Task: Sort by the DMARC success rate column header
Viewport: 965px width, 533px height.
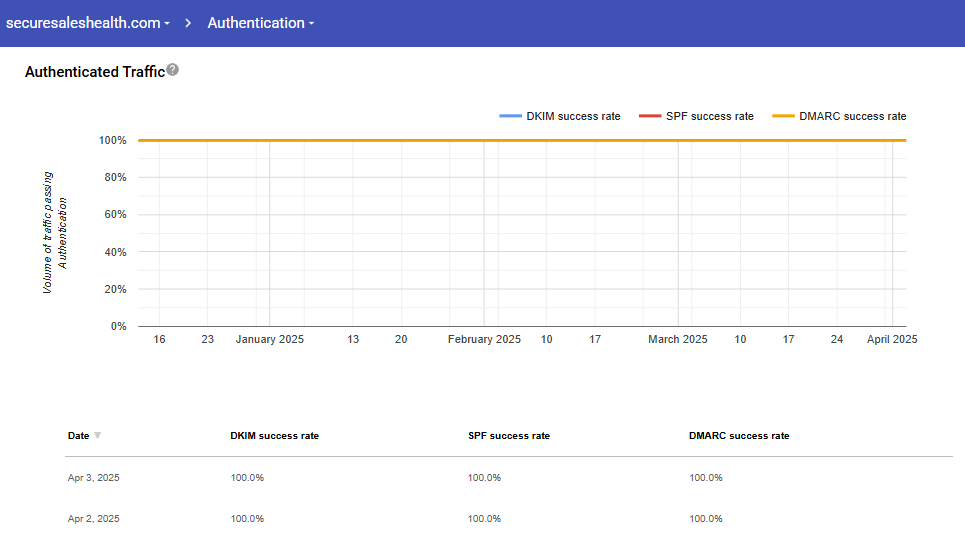Action: 739,436
